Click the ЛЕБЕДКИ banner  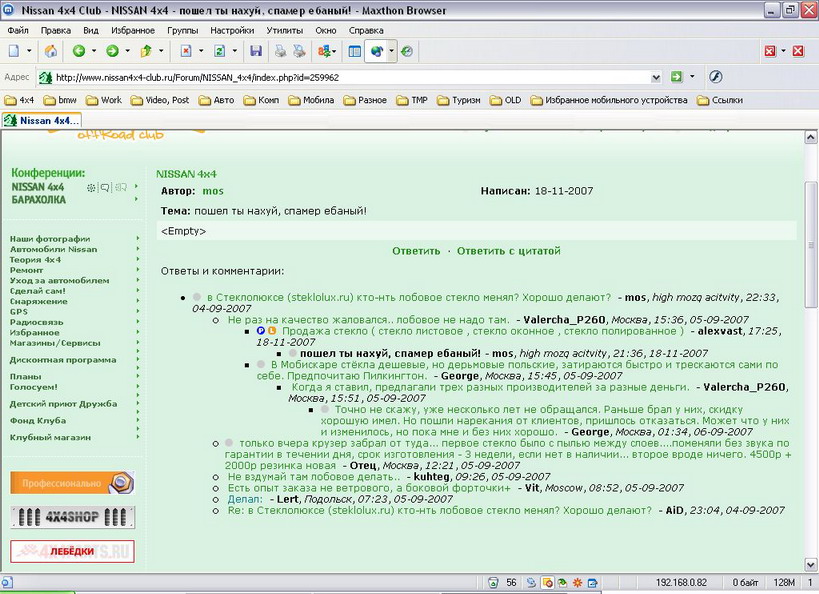73,551
